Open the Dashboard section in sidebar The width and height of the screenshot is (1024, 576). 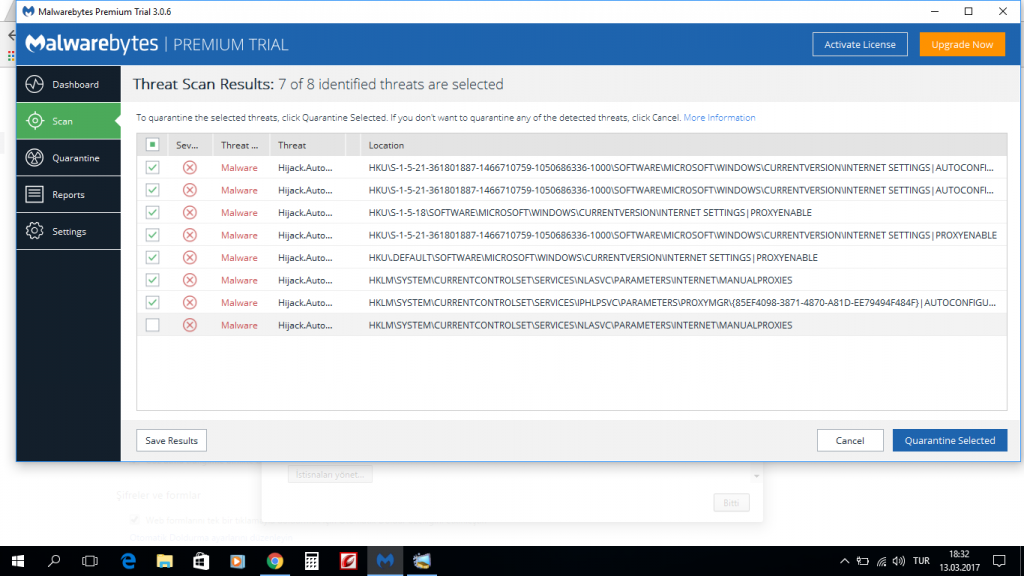tap(69, 84)
